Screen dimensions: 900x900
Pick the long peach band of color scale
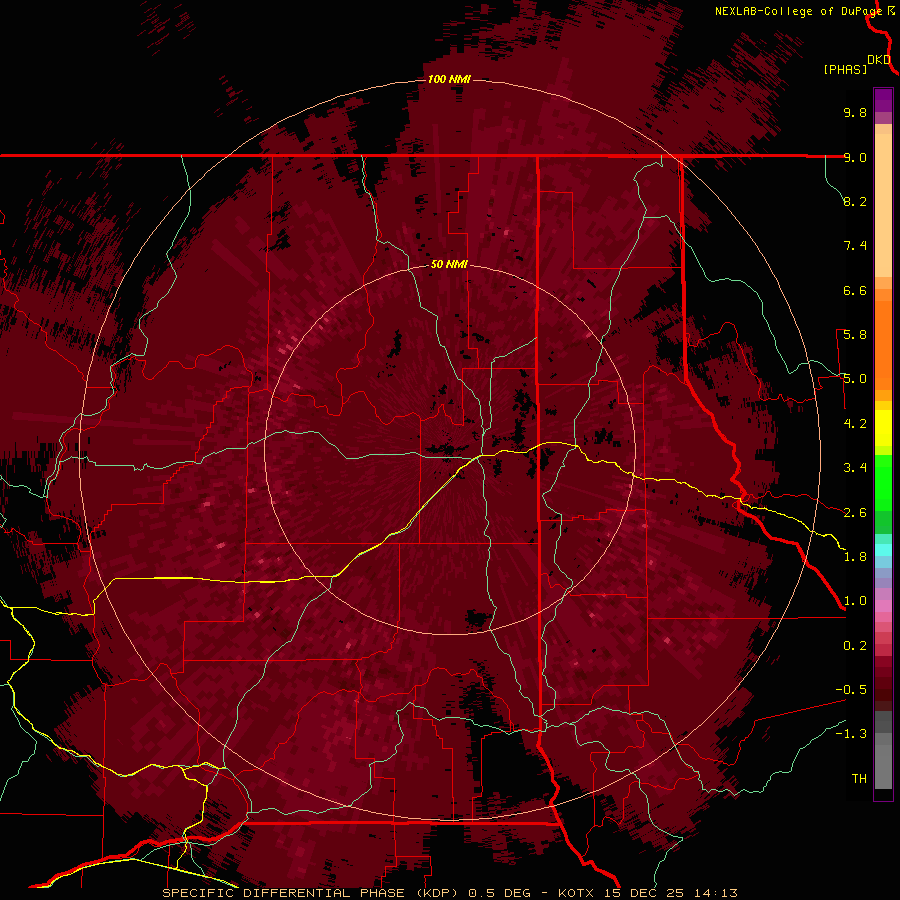coord(883,205)
